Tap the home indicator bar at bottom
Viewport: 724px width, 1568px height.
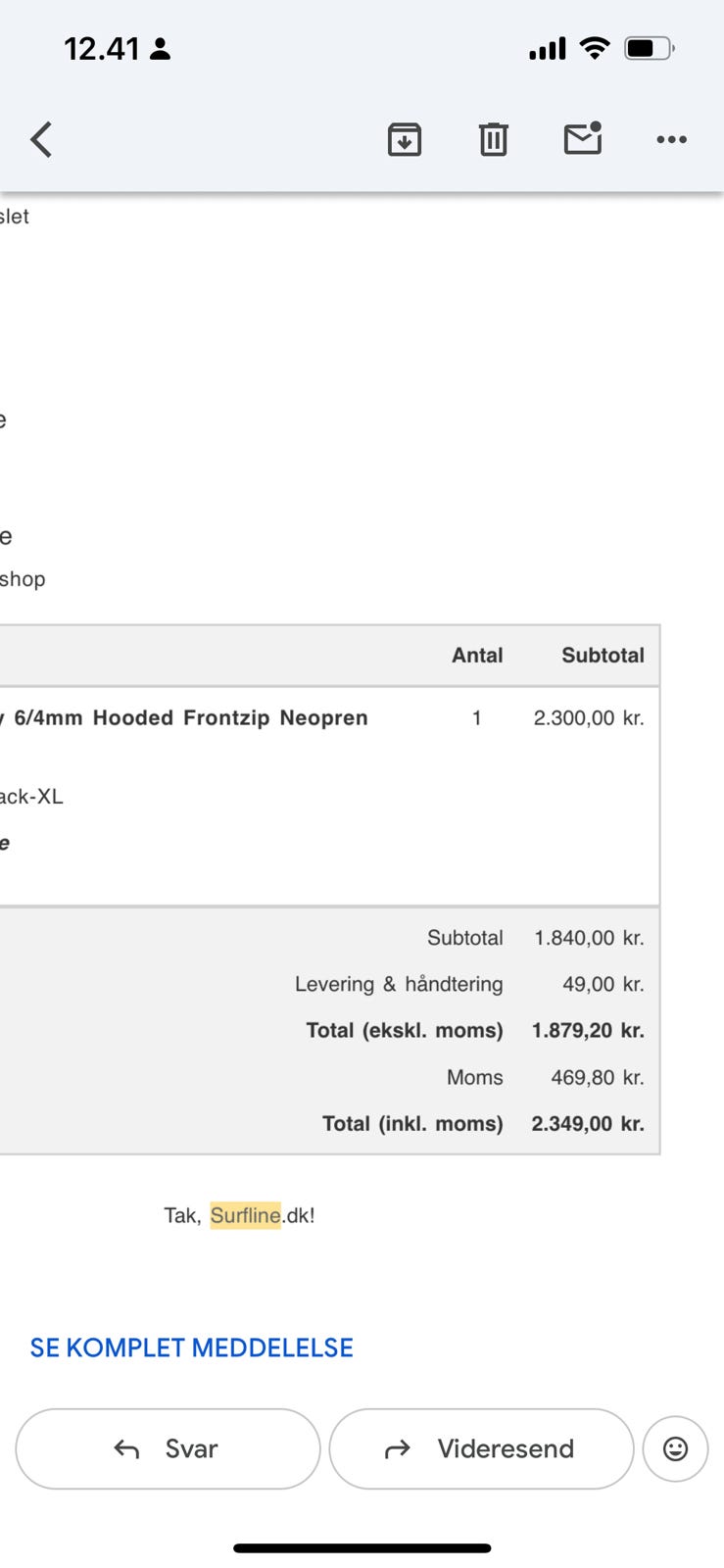[x=362, y=1548]
